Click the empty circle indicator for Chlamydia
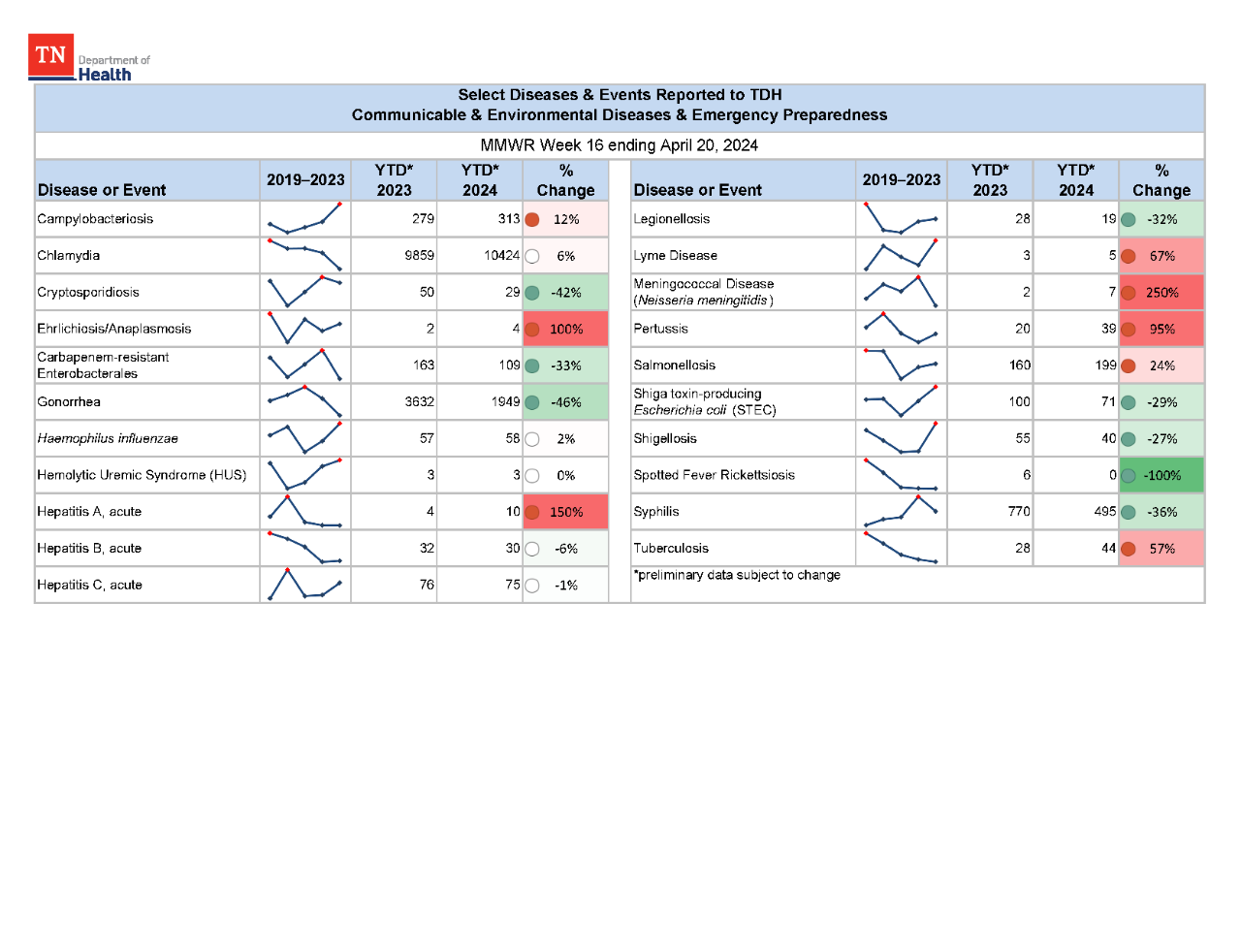 click(532, 256)
